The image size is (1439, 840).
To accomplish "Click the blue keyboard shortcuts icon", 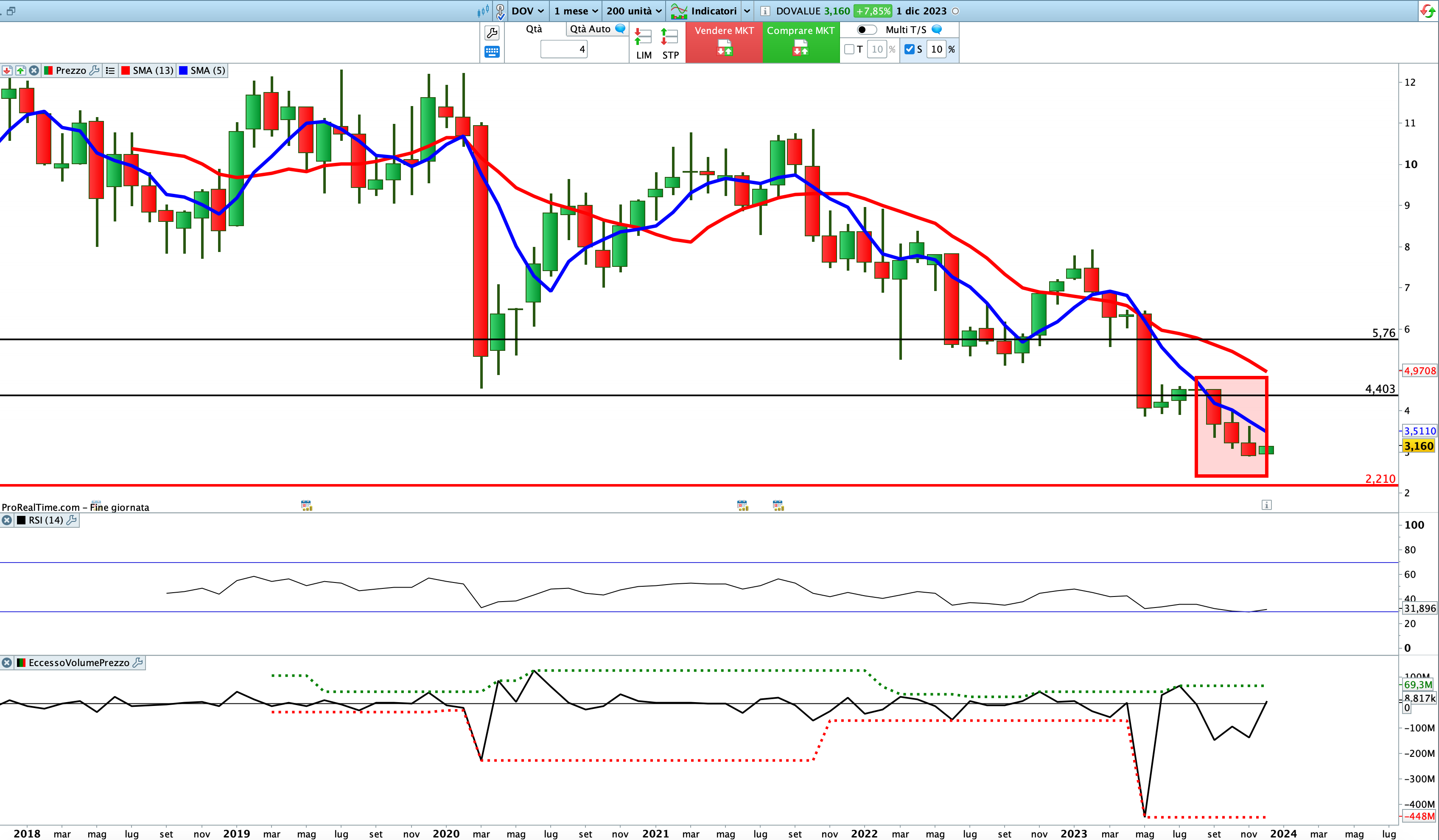I will [x=492, y=52].
